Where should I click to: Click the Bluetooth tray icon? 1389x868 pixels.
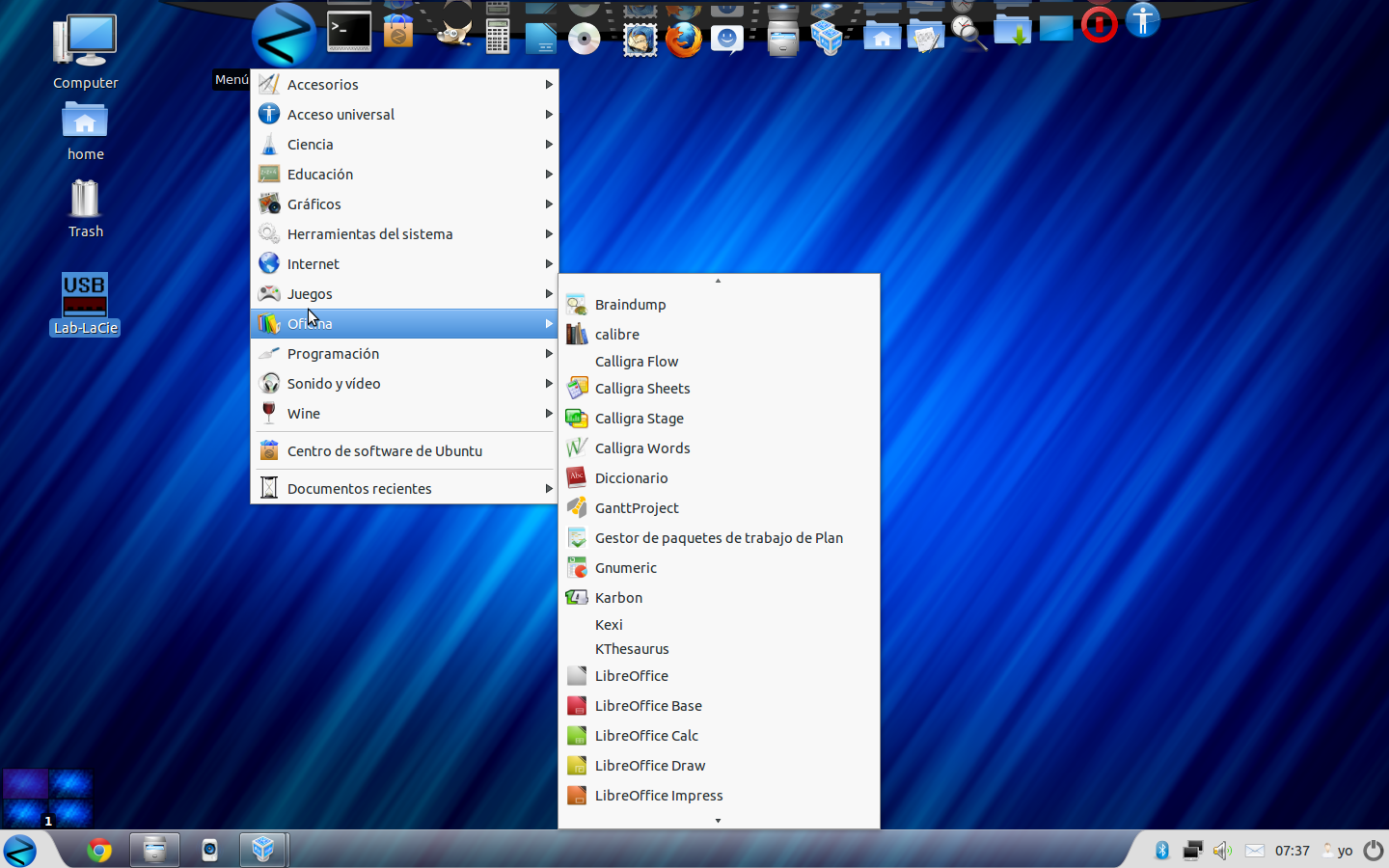pyautogui.click(x=1162, y=850)
